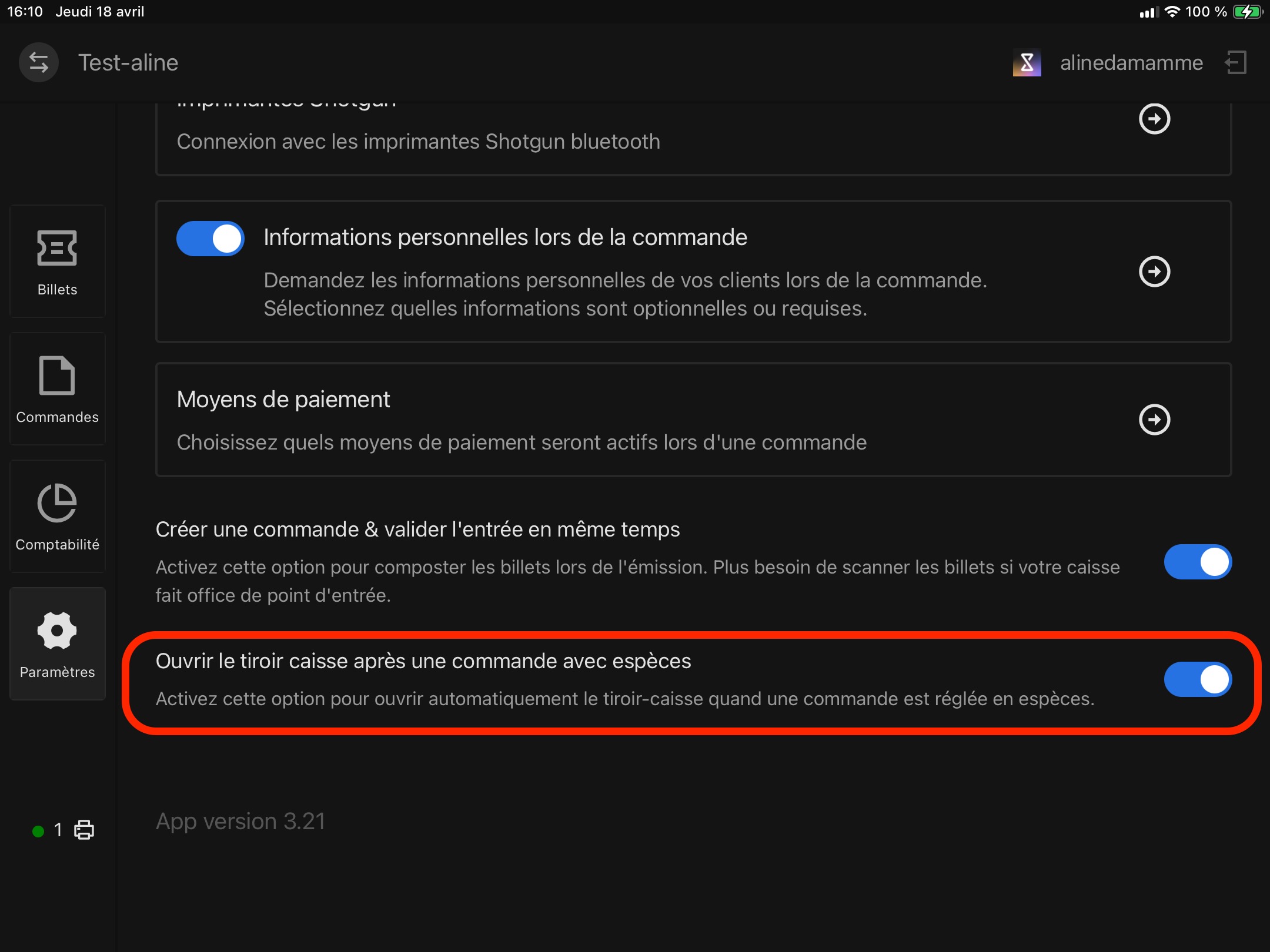Open the Billets ticket section

click(x=57, y=262)
